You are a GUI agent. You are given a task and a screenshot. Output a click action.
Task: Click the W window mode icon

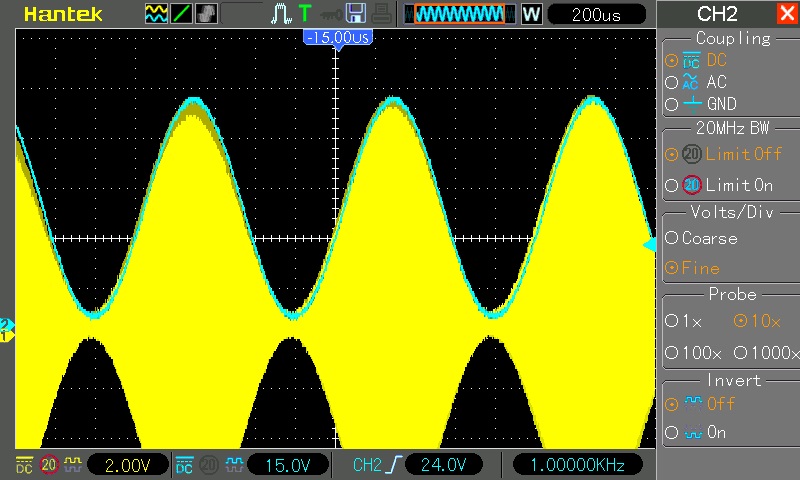[531, 14]
